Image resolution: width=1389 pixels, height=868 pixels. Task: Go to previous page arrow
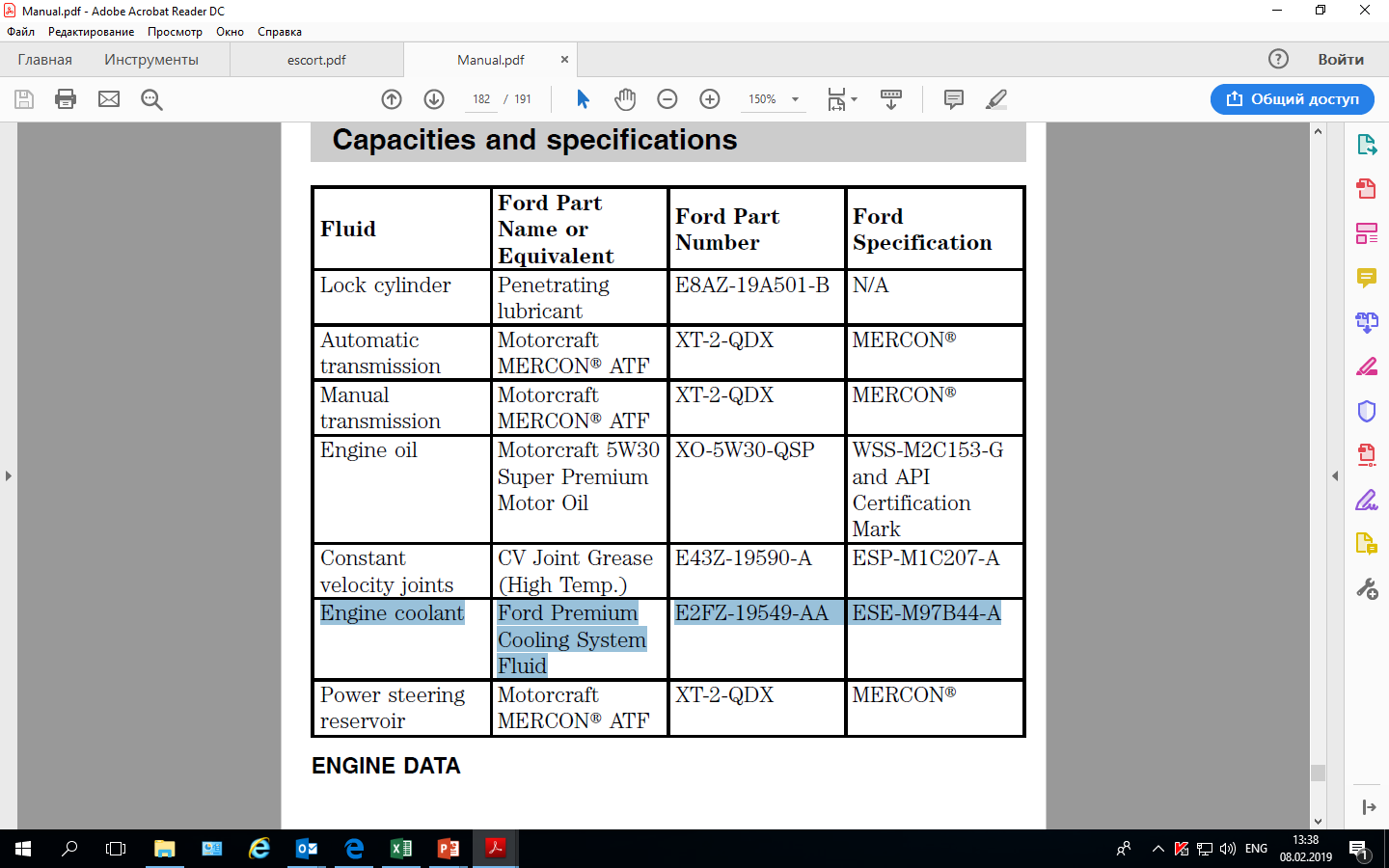[392, 99]
